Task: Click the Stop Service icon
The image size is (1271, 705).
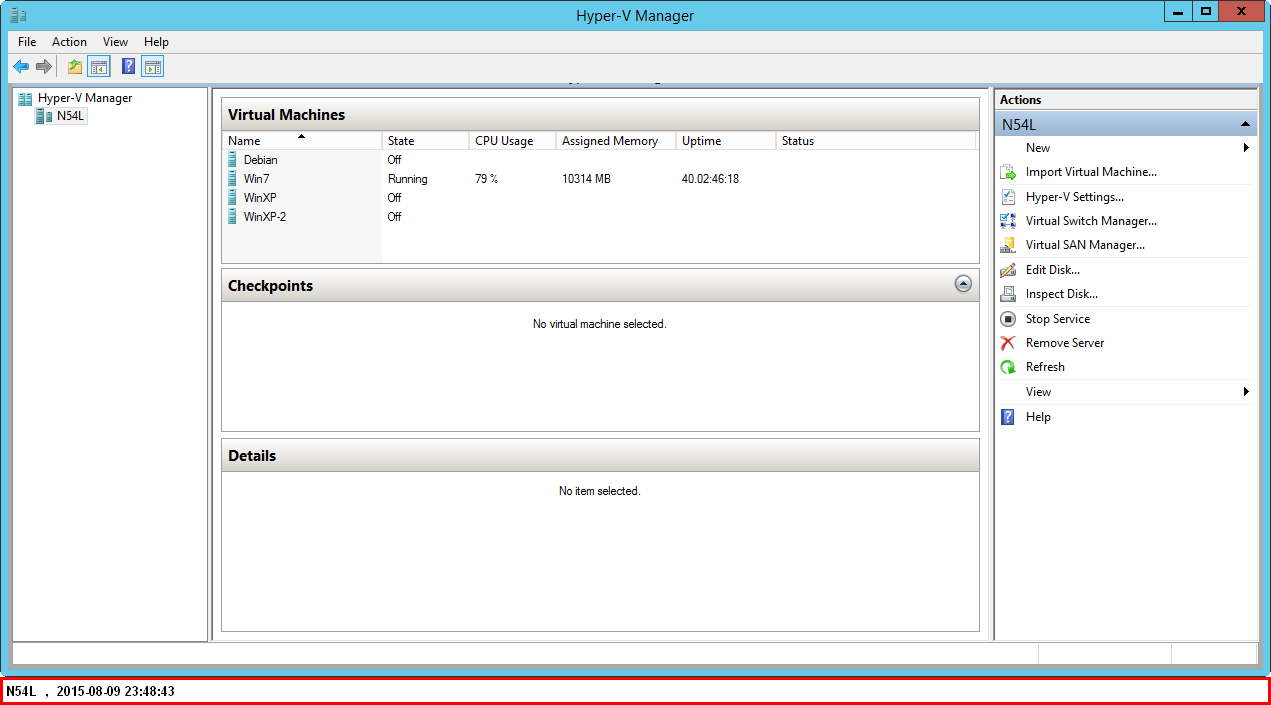Action: [1008, 319]
